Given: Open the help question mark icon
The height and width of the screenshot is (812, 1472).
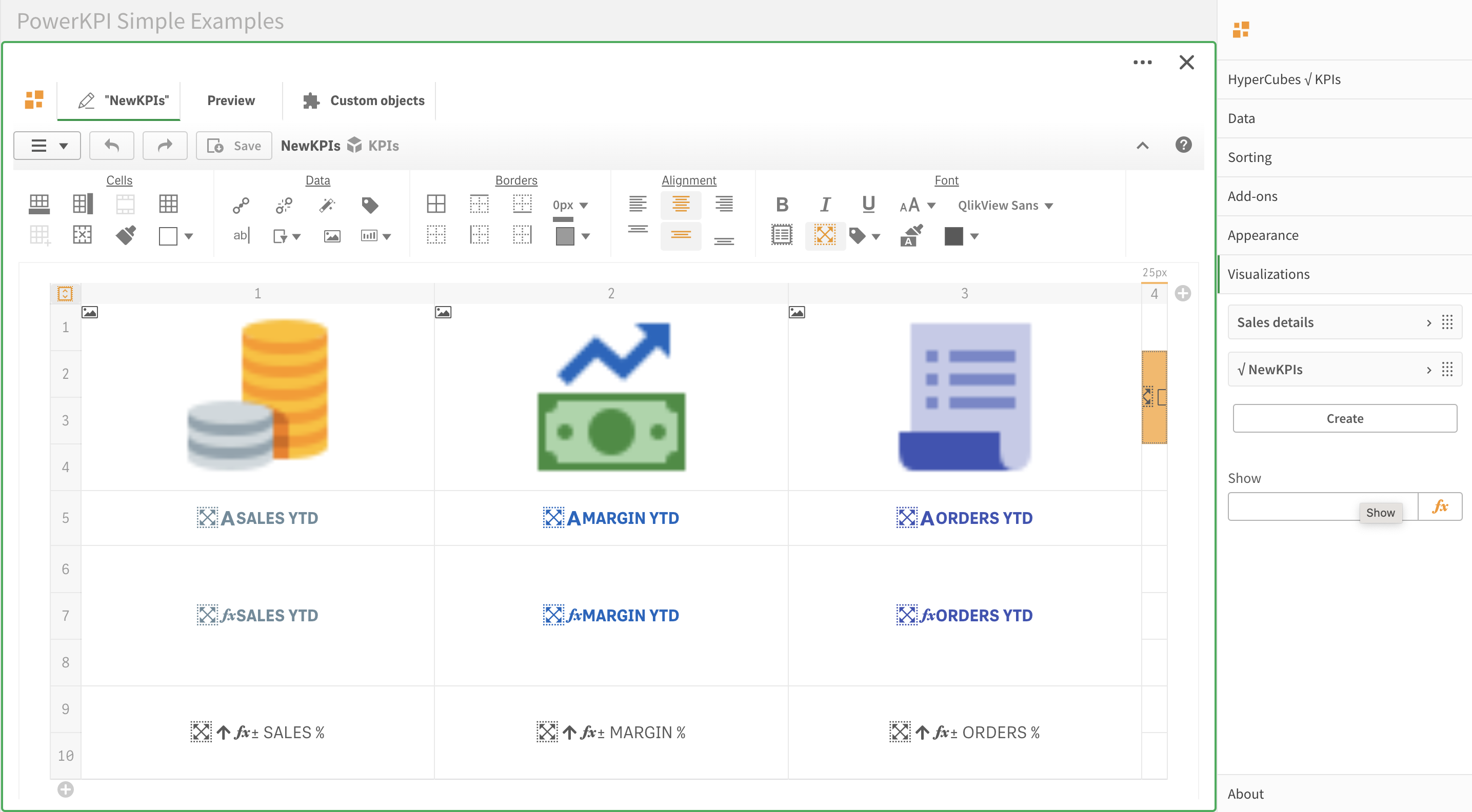Looking at the screenshot, I should (x=1183, y=145).
